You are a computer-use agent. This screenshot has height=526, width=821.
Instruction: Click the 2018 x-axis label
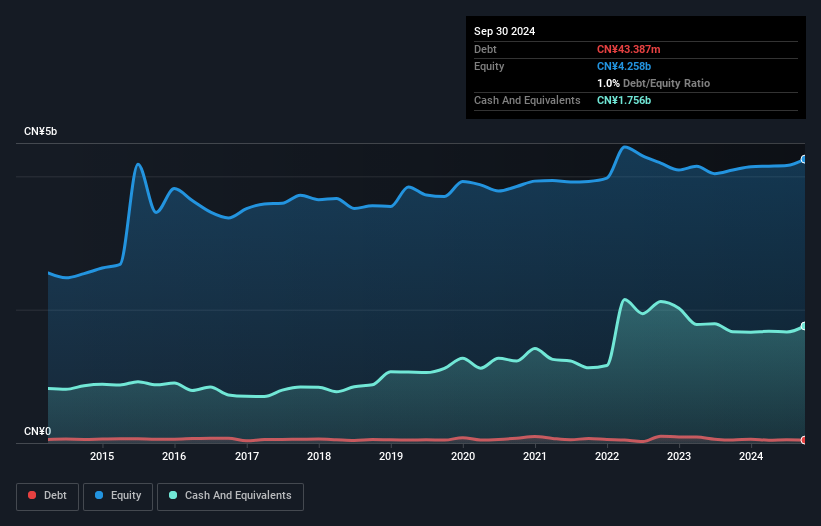(319, 456)
